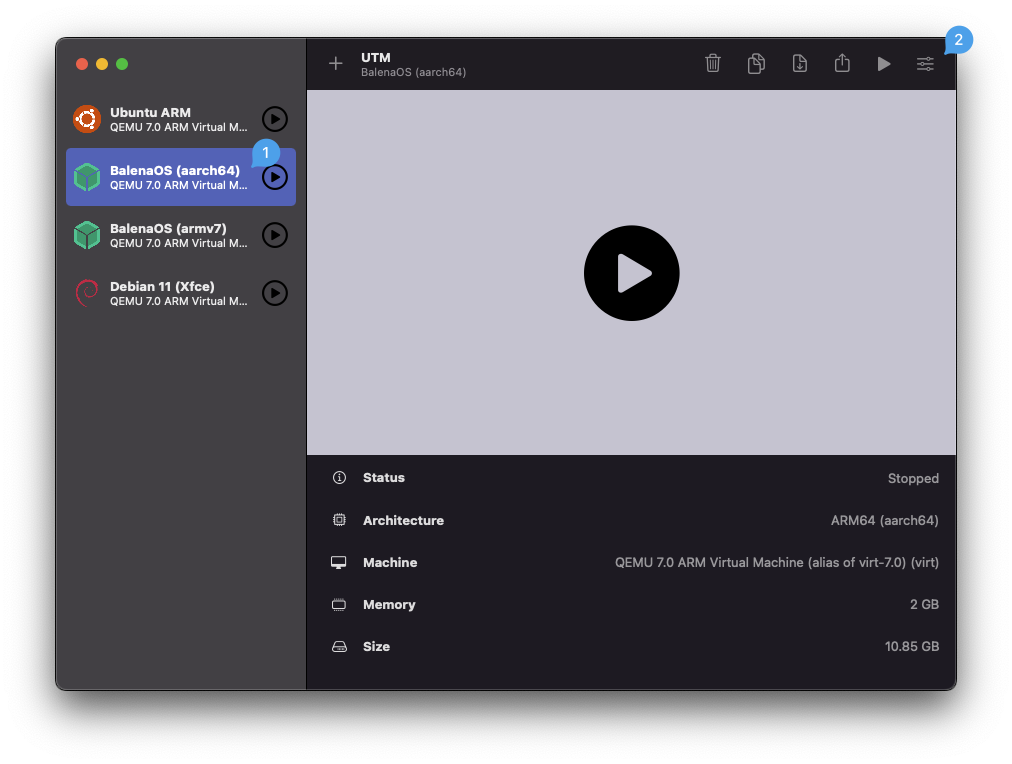This screenshot has width=1012, height=764.
Task: Click the Size label
Action: click(x=376, y=647)
